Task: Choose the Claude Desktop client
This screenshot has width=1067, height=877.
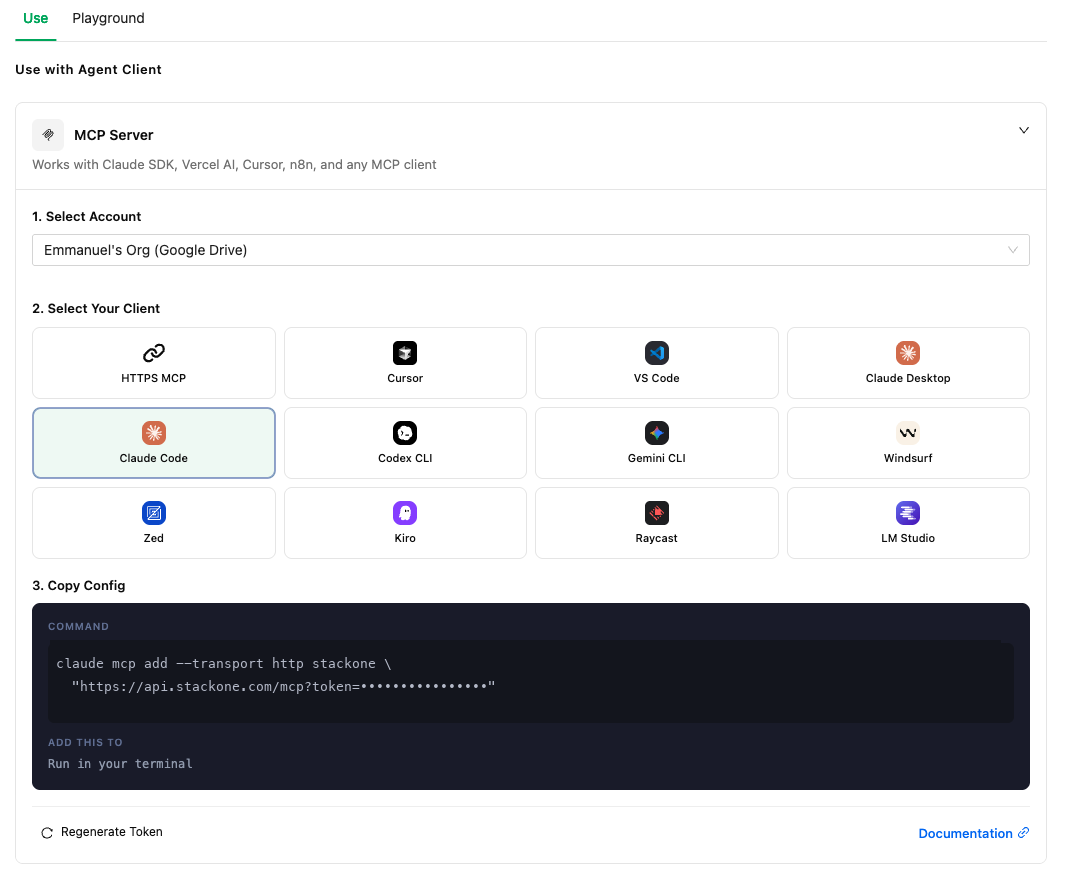Action: click(x=908, y=362)
